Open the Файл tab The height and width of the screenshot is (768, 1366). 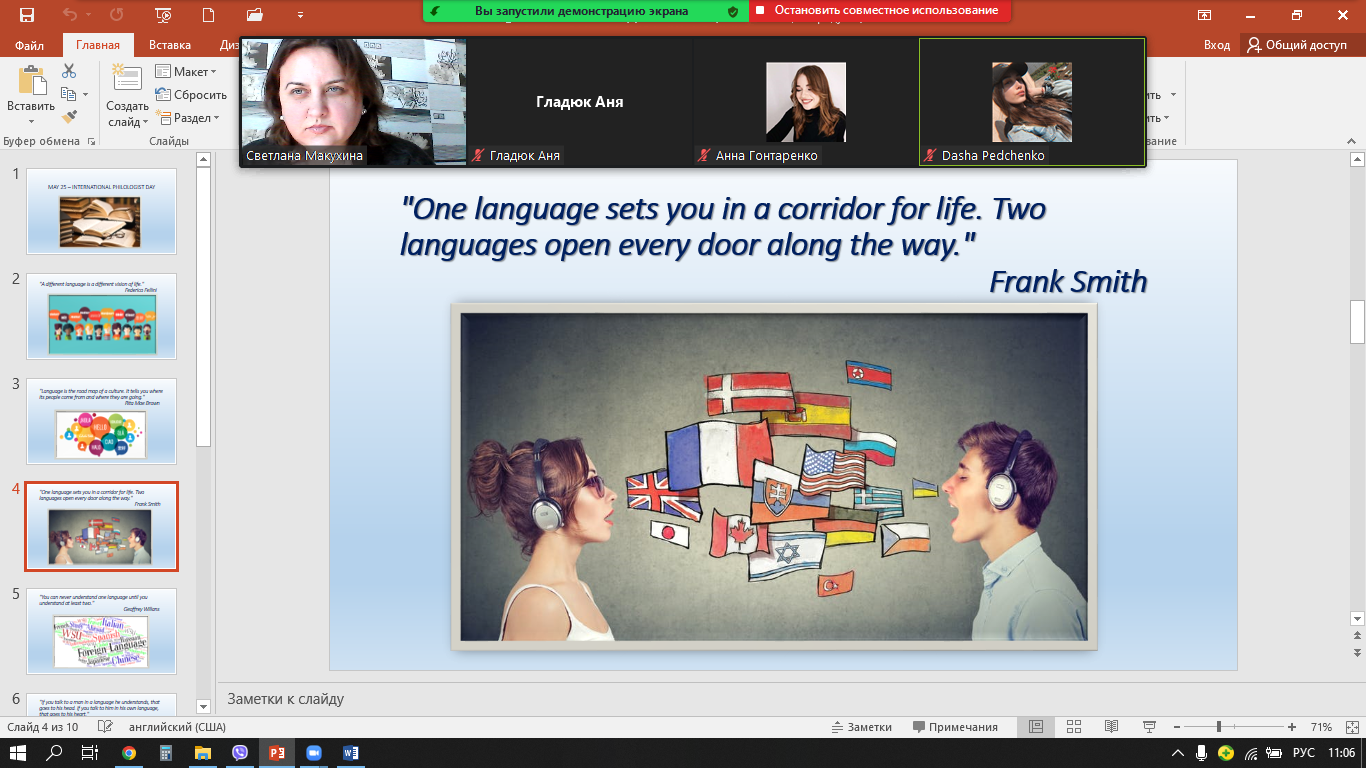(30, 45)
